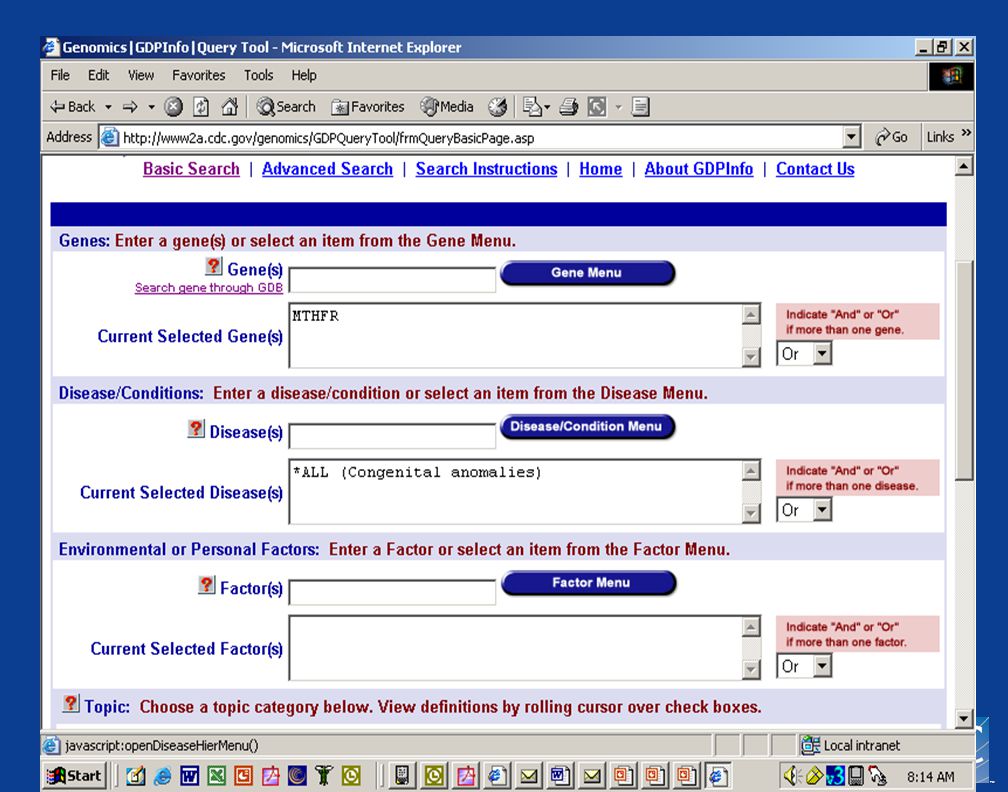The height and width of the screenshot is (792, 1008).
Task: Launch Word from quick launch
Action: 189,776
